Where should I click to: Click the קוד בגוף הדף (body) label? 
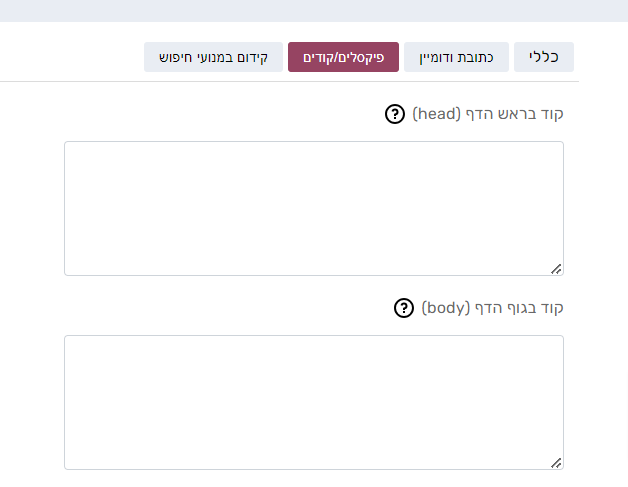click(x=493, y=308)
